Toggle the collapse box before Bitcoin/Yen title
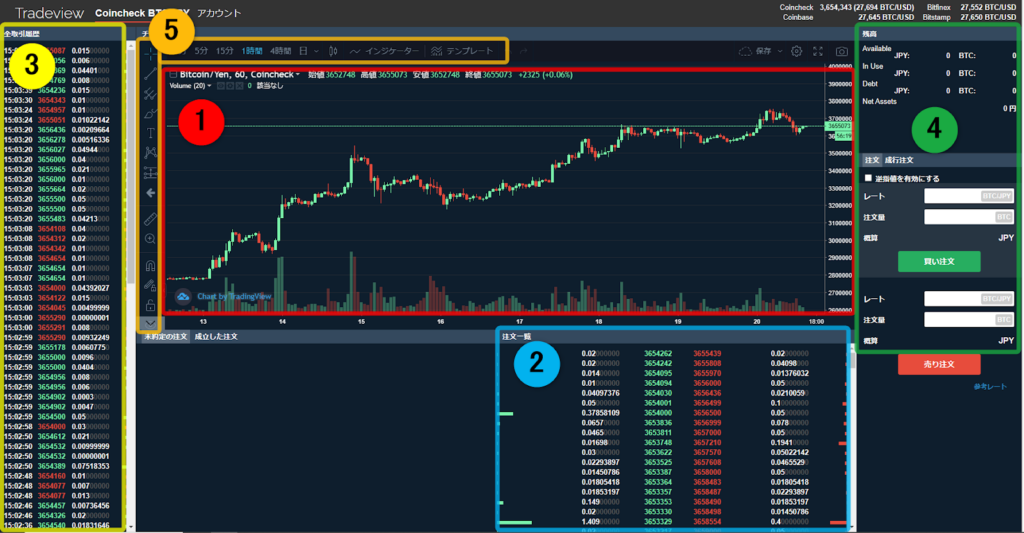This screenshot has width=1024, height=533. click(173, 74)
